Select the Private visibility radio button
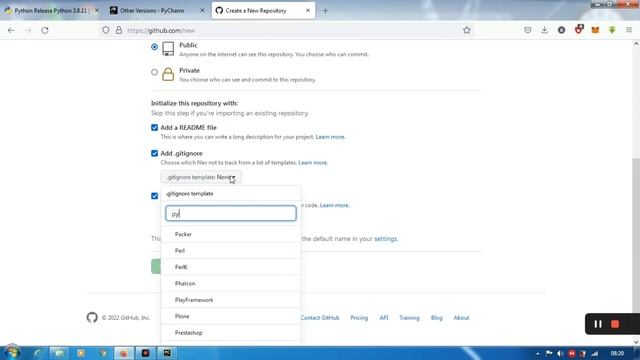Image resolution: width=640 pixels, height=360 pixels. [x=154, y=72]
